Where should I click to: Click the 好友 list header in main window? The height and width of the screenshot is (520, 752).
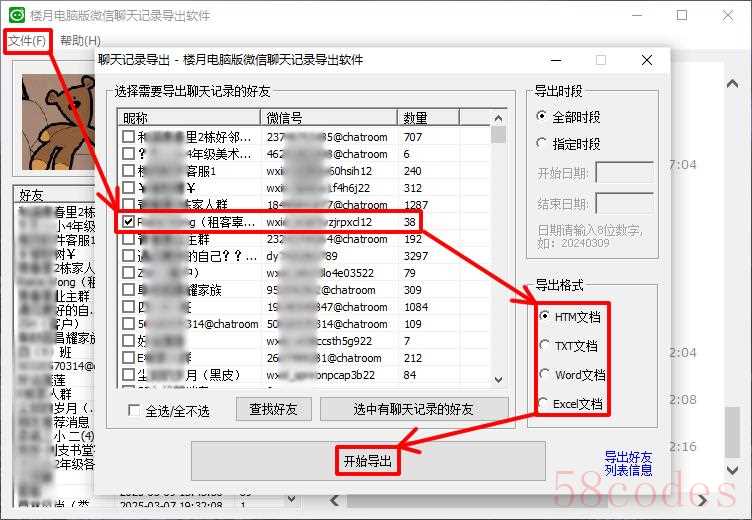[54, 194]
